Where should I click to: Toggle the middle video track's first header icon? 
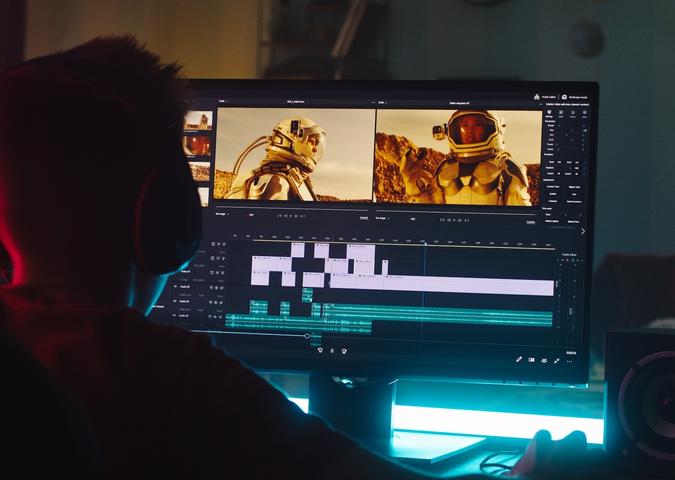click(212, 258)
